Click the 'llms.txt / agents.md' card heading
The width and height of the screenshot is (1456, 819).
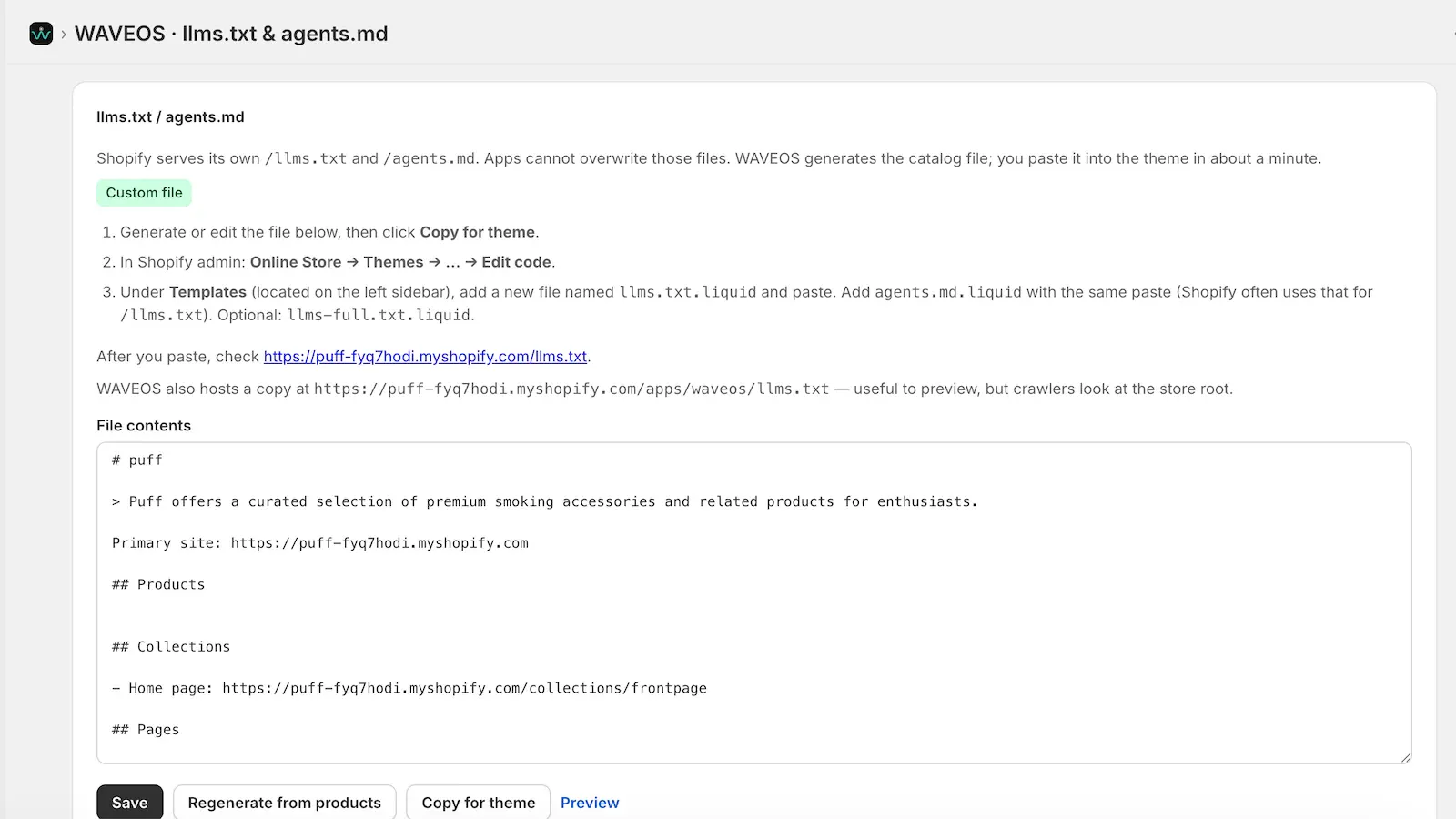[x=170, y=116]
